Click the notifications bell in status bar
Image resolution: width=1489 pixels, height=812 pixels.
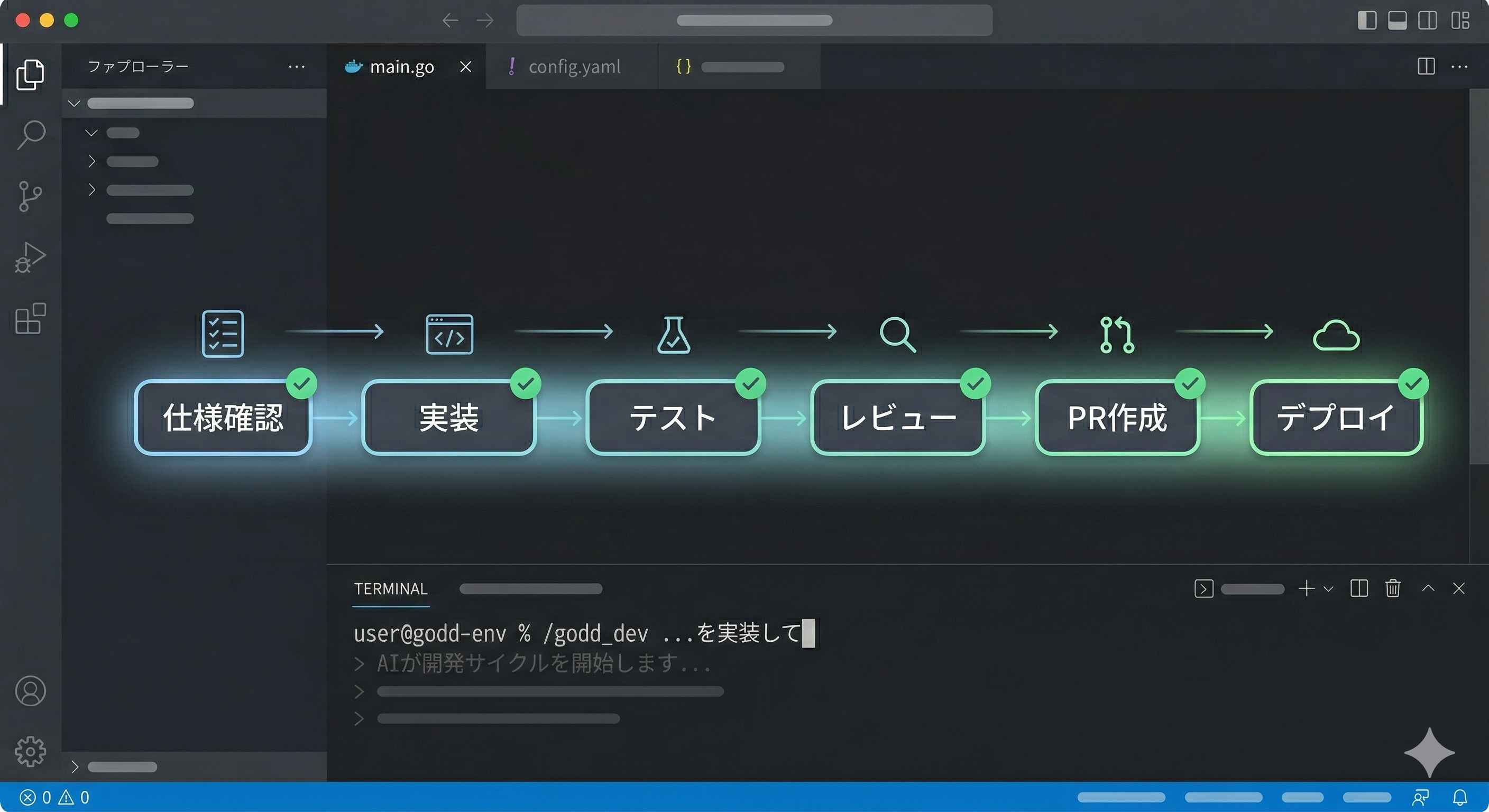coord(1459,798)
